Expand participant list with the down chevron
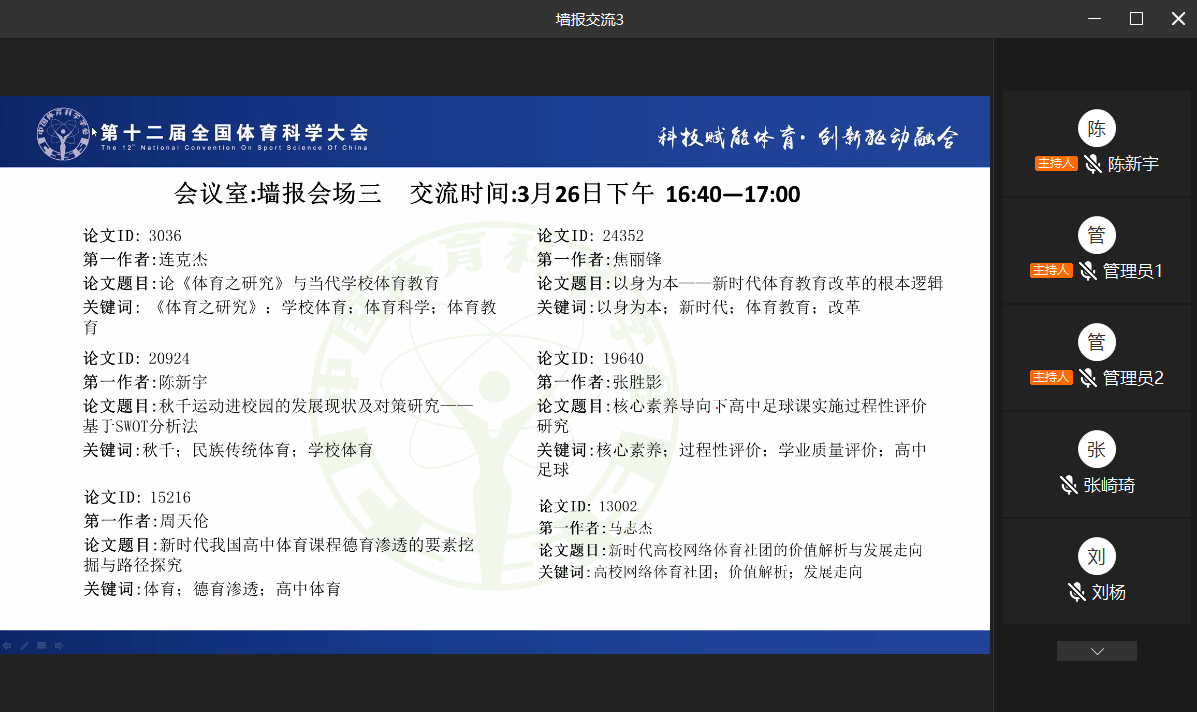1197x712 pixels. click(x=1096, y=651)
